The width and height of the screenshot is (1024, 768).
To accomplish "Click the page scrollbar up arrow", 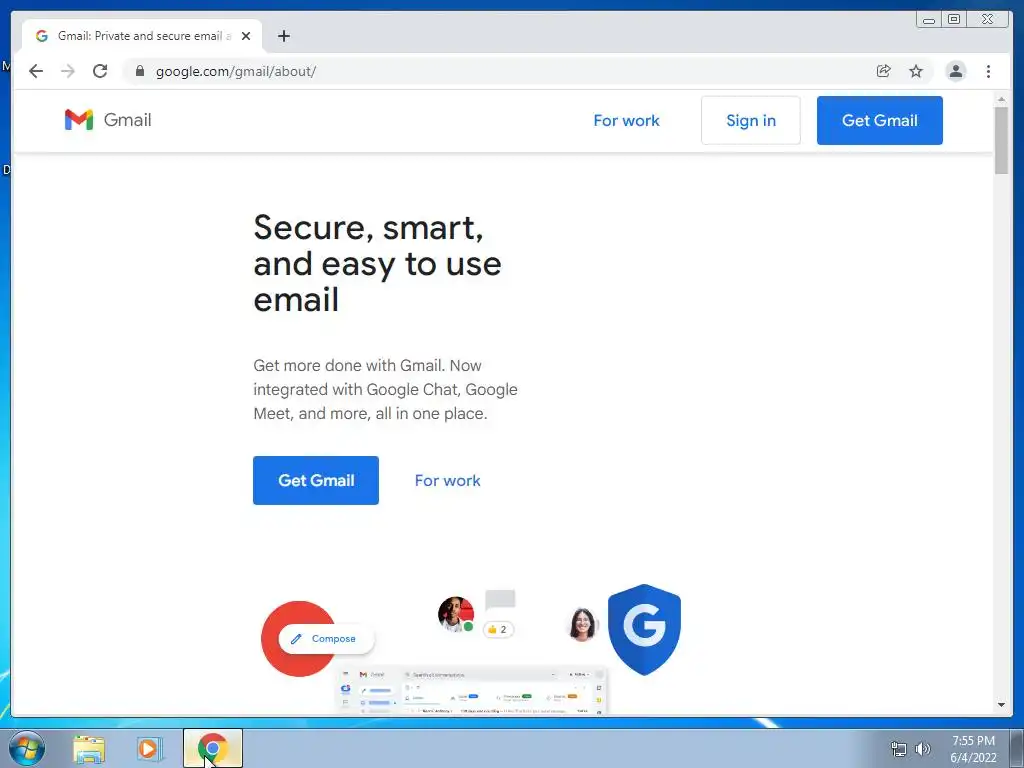I will (x=1001, y=99).
